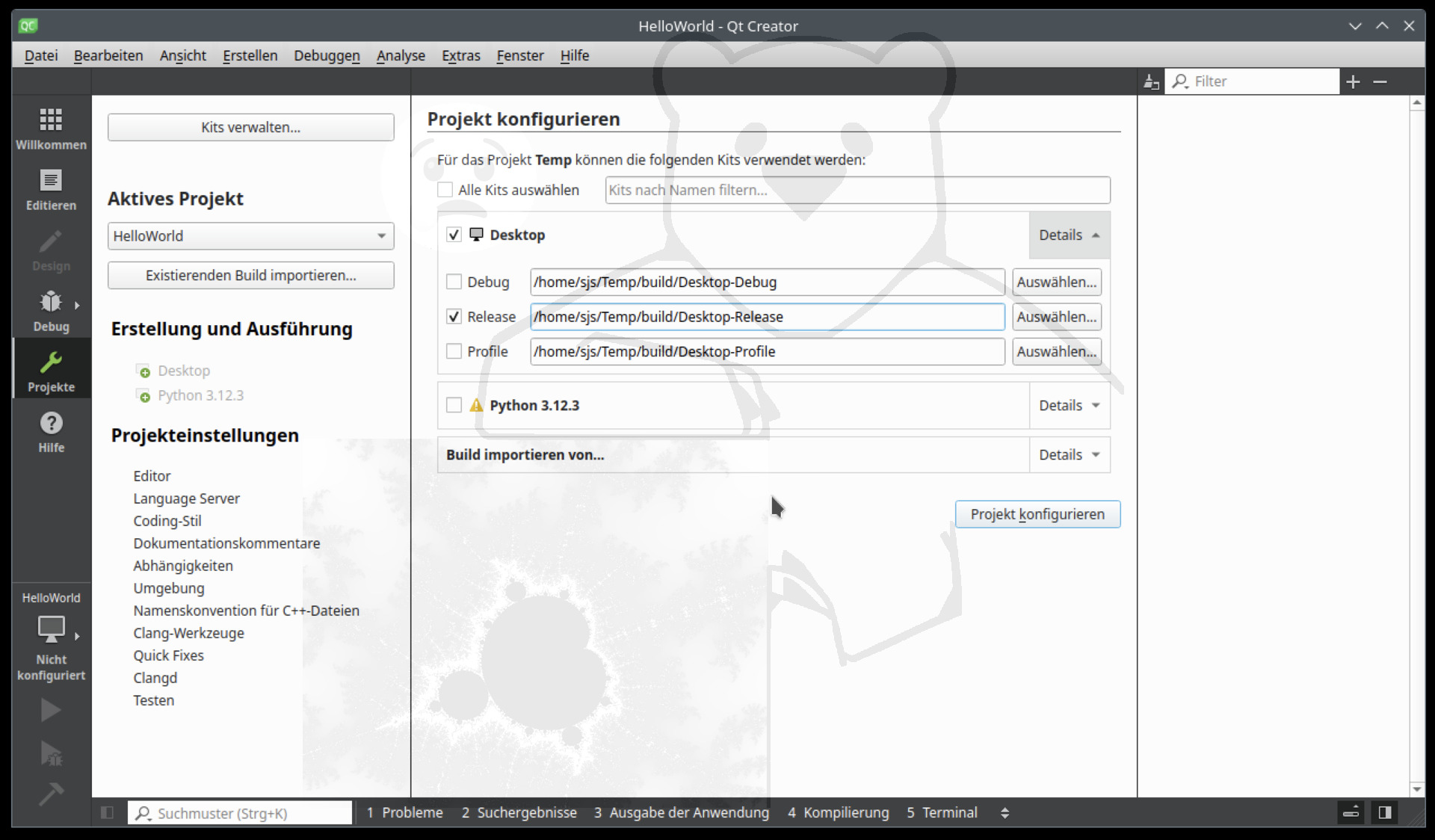Open the Erstellen menu
Viewport: 1435px width, 840px height.
[x=250, y=55]
